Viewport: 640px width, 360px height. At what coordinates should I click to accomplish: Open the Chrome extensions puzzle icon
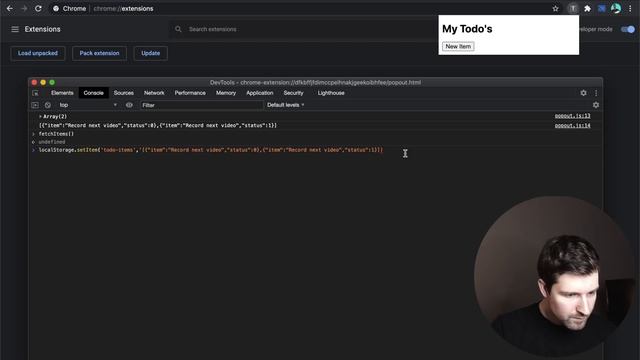(587, 9)
